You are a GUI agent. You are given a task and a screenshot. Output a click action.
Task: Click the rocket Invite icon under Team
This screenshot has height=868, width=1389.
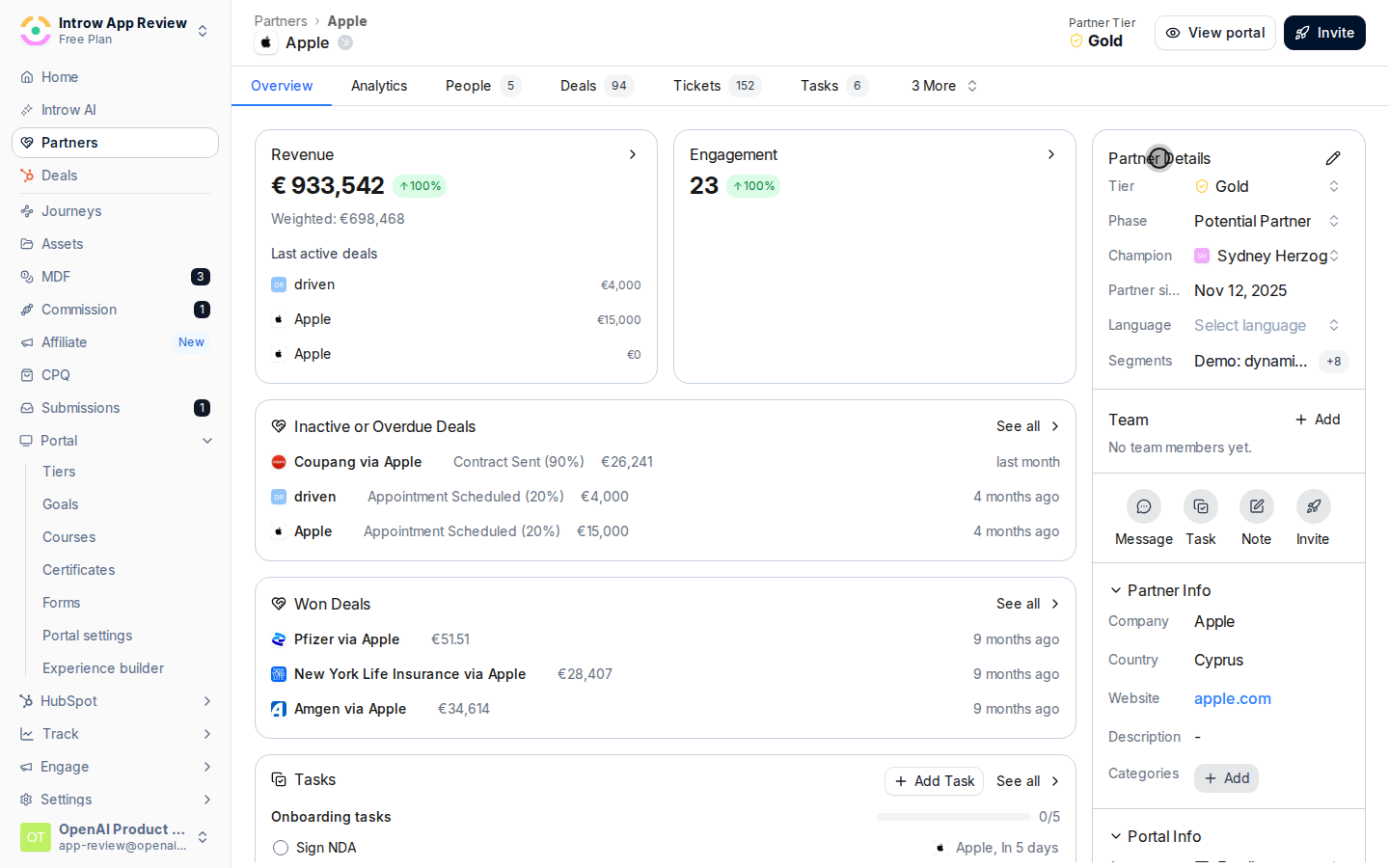click(x=1313, y=506)
